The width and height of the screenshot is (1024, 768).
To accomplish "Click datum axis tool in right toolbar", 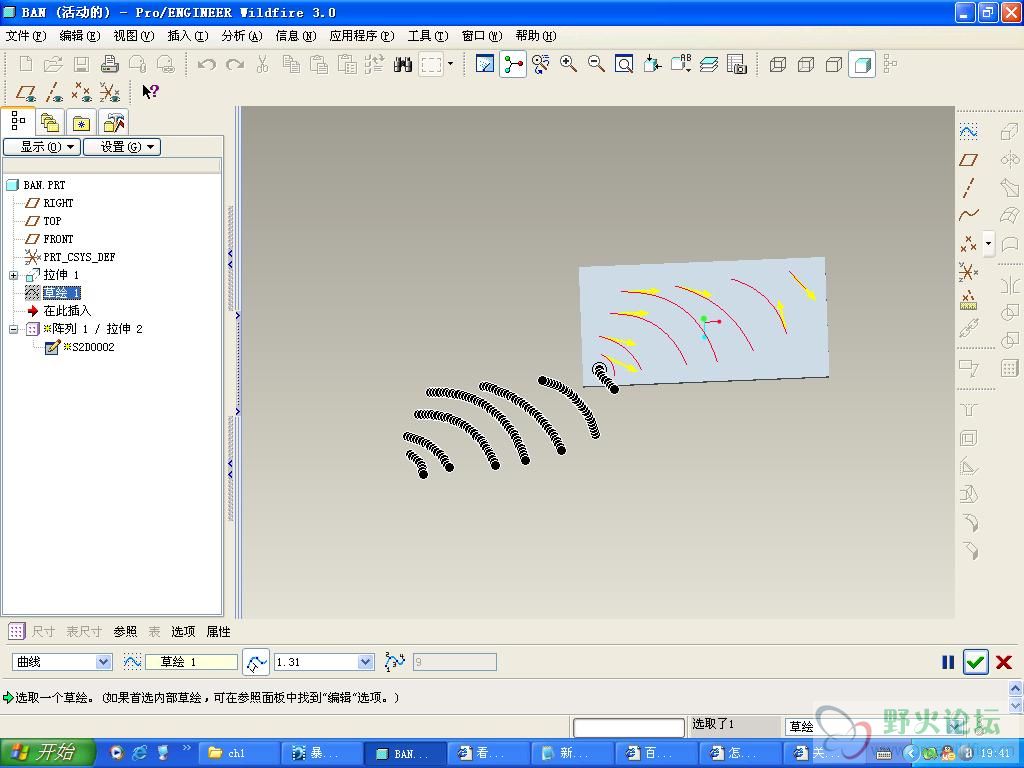I will 968,187.
